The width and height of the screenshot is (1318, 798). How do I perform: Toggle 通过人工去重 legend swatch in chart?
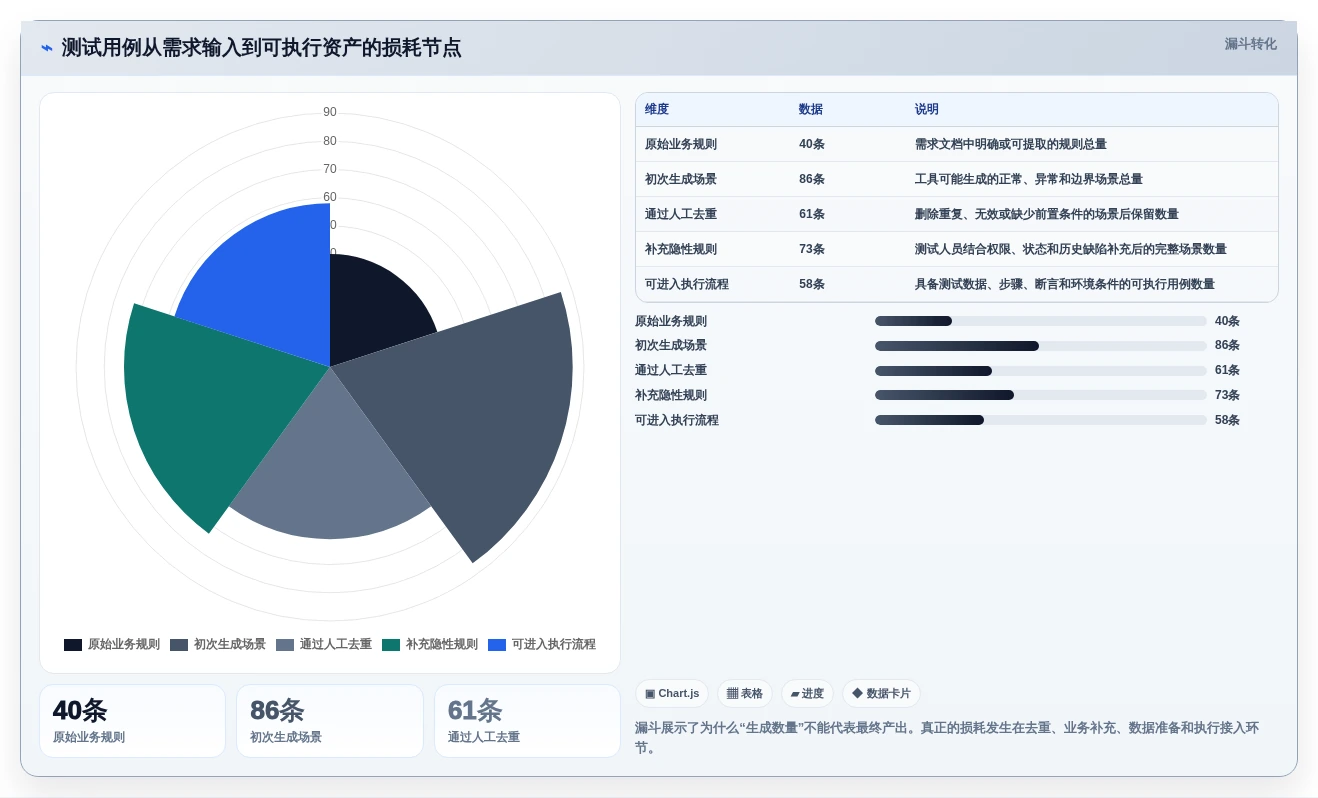coord(285,645)
